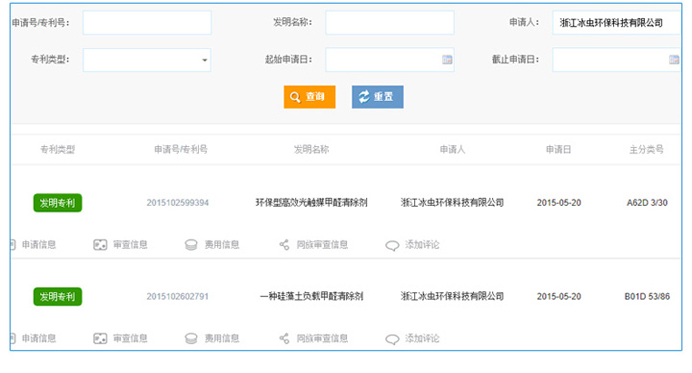Open 同族审查信息 text under patent 2015102599394
This screenshot has height=373, width=692.
pos(322,245)
